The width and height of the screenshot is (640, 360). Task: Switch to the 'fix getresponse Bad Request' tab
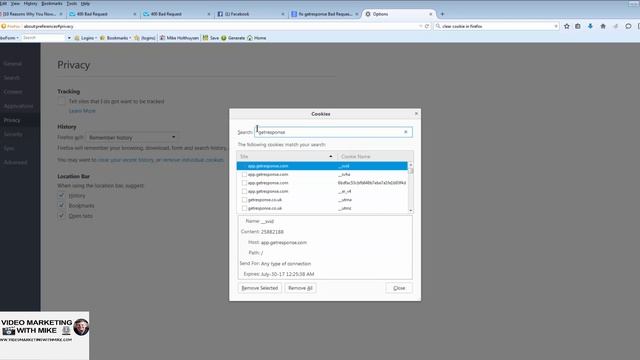pos(324,14)
